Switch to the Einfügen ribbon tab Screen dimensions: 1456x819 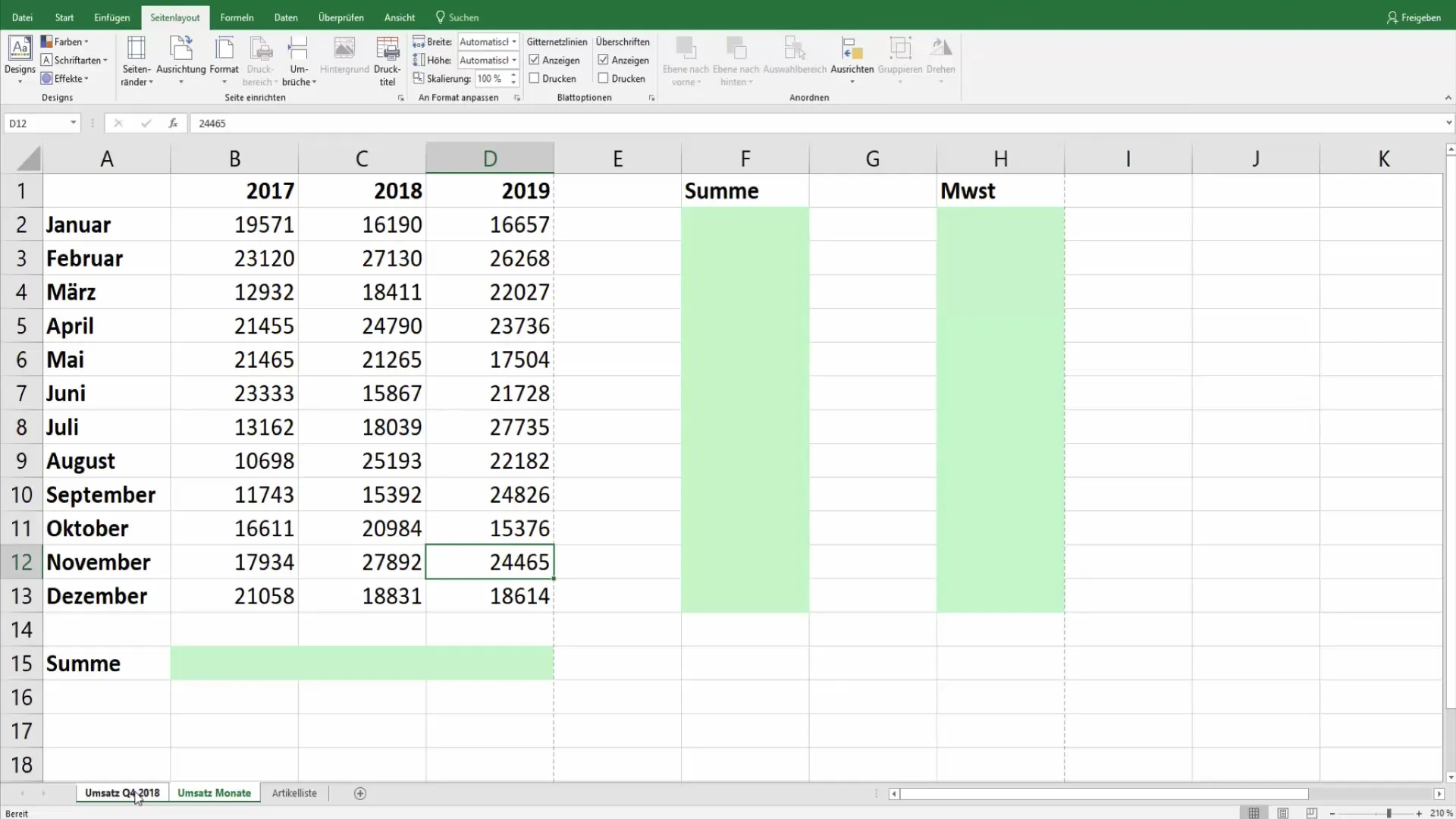tap(112, 17)
